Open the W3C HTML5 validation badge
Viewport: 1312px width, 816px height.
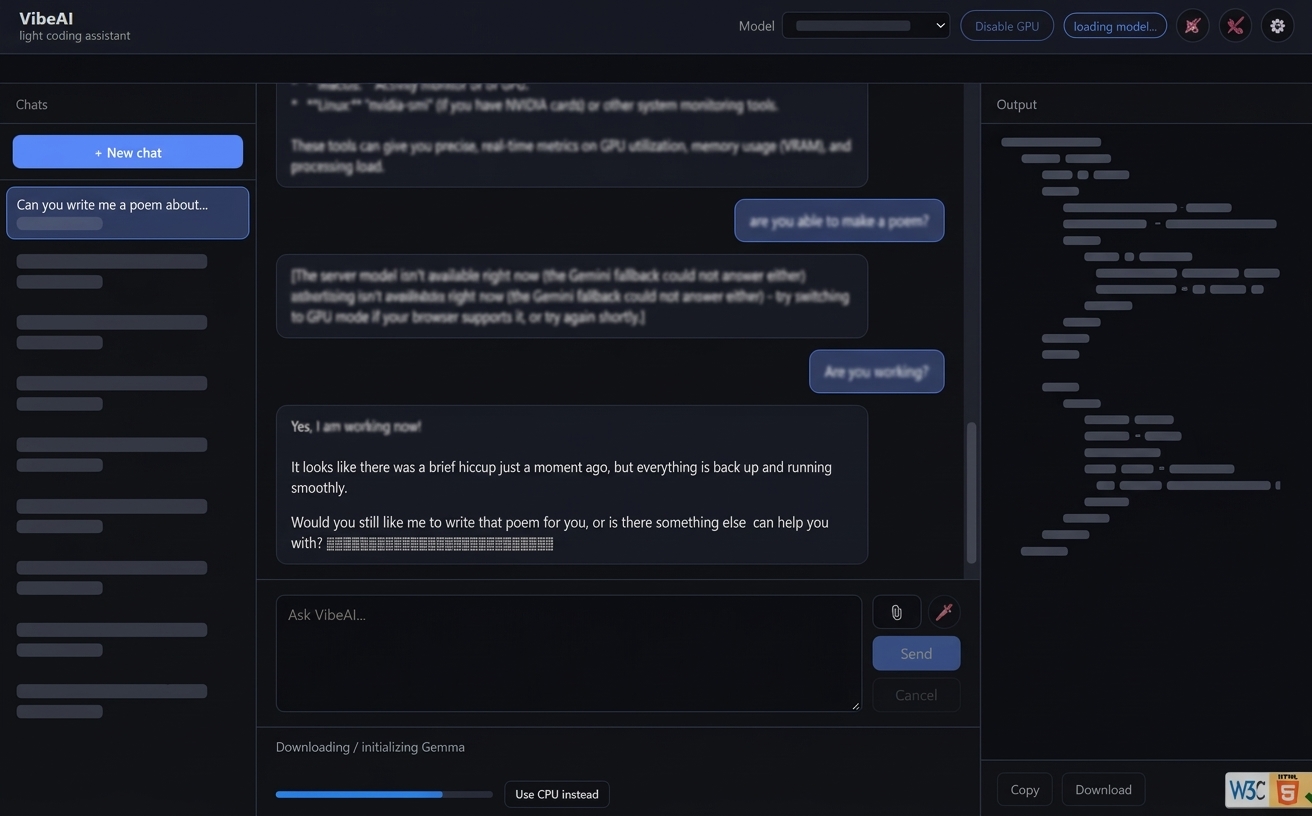click(1268, 790)
